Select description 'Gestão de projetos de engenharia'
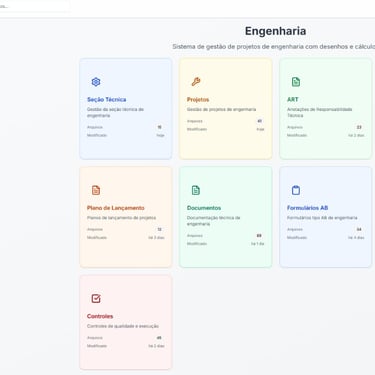This screenshot has height=375, width=375. click(221, 109)
